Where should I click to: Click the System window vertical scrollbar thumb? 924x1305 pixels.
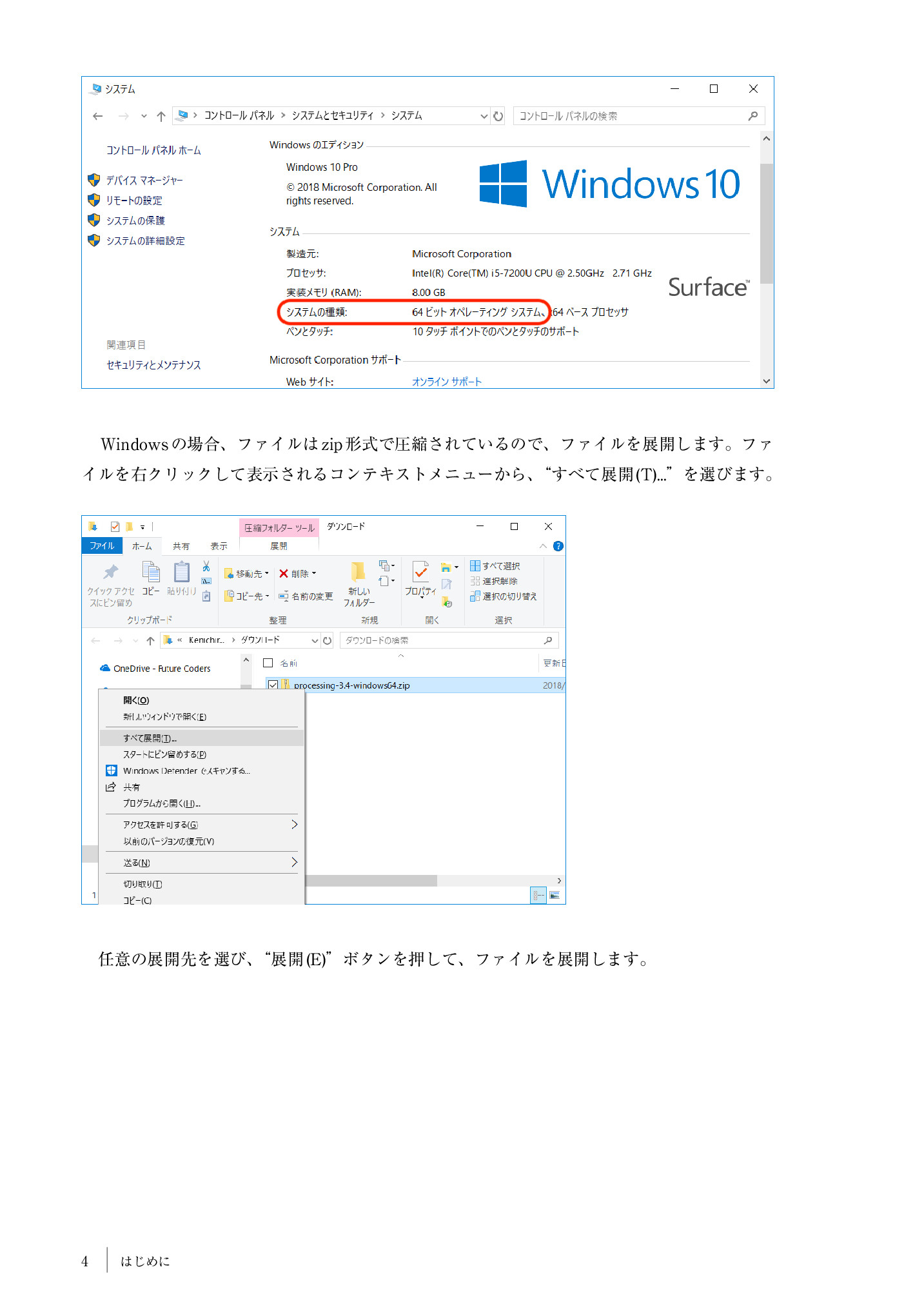click(x=766, y=224)
